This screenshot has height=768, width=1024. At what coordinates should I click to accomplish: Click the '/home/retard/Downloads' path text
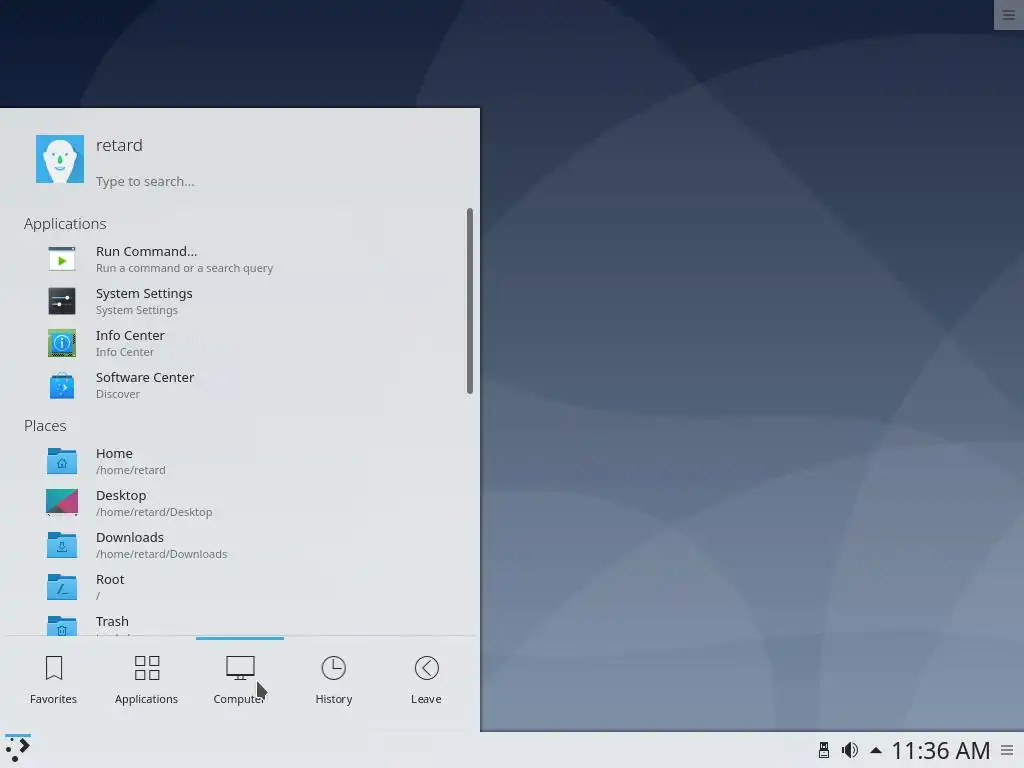[x=161, y=554]
